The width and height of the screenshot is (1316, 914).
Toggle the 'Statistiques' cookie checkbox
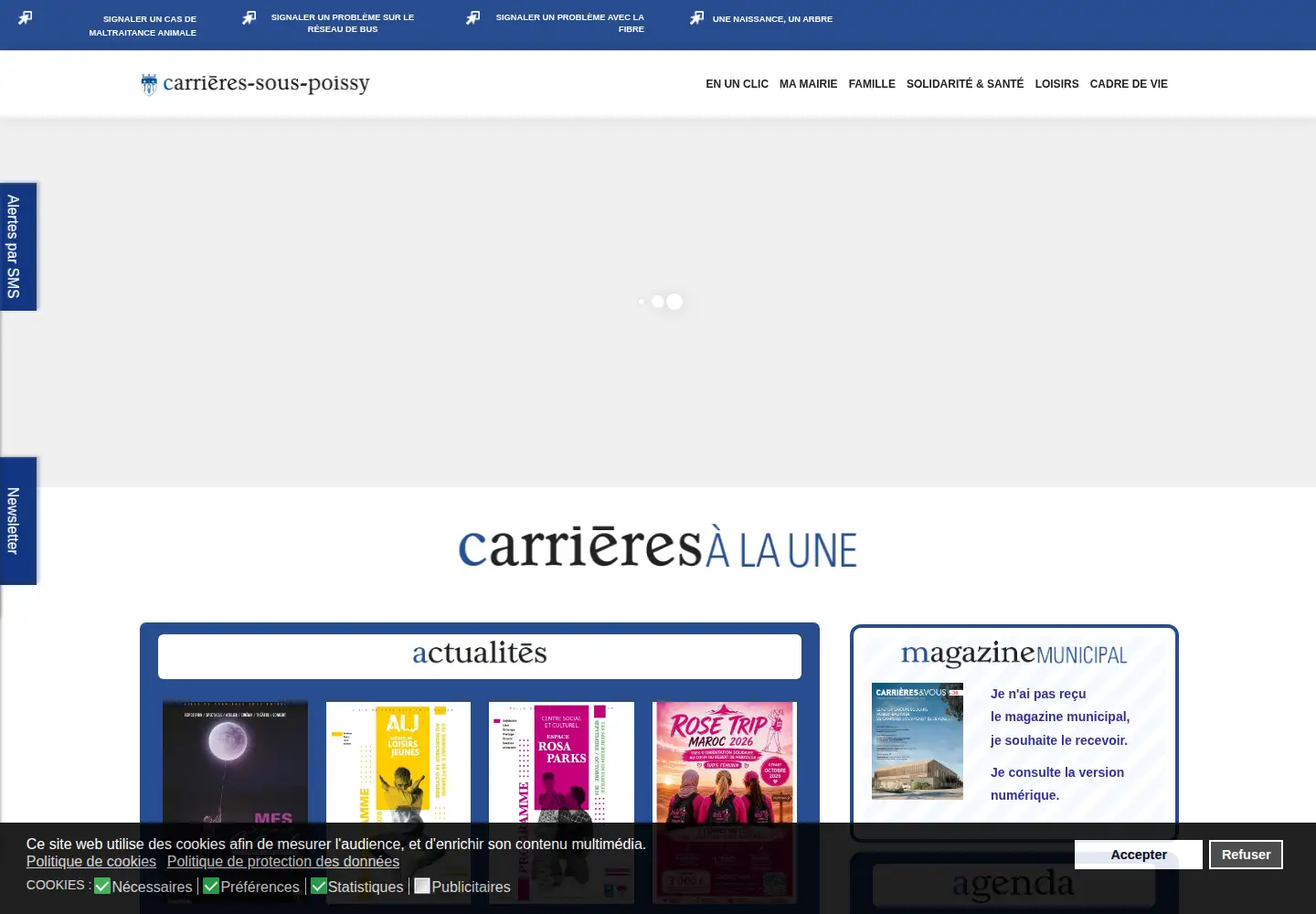tap(319, 886)
